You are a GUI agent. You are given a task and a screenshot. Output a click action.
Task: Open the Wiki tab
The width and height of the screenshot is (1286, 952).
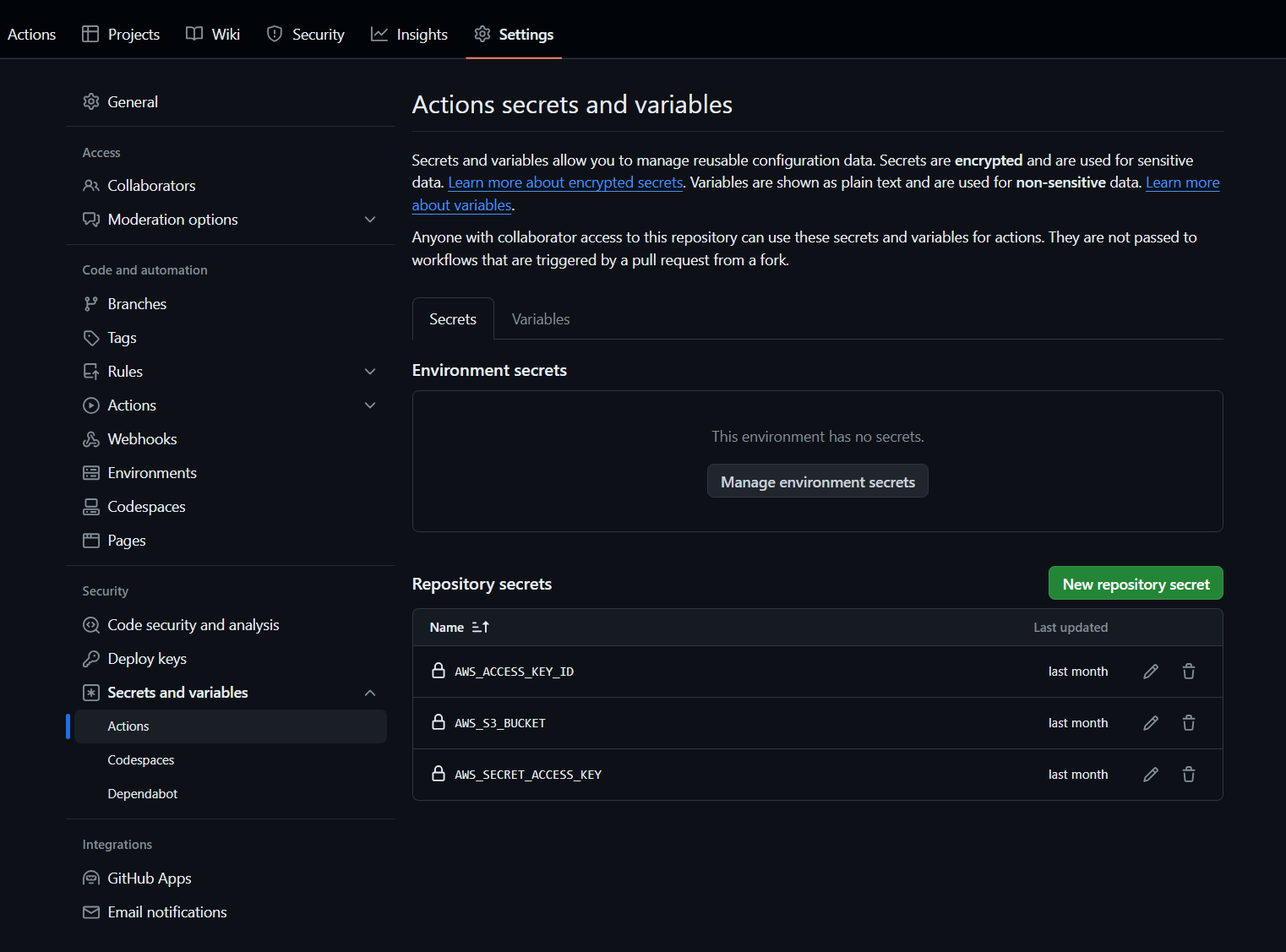[213, 34]
